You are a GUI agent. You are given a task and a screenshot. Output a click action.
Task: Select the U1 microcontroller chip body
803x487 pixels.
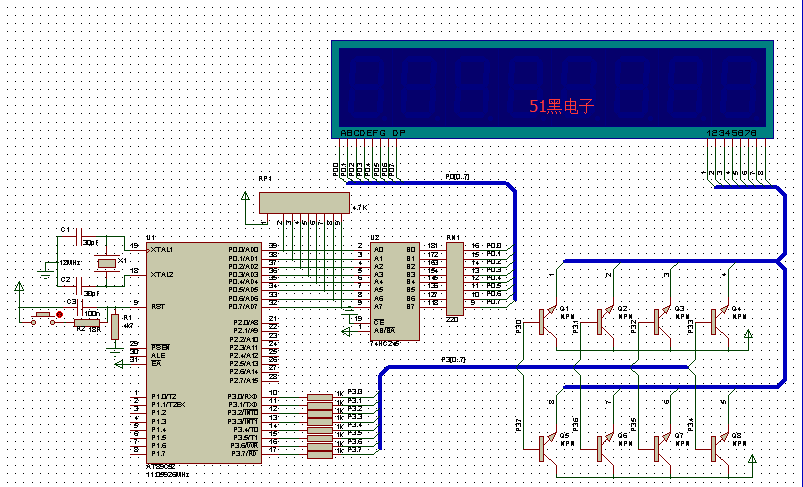click(x=204, y=353)
